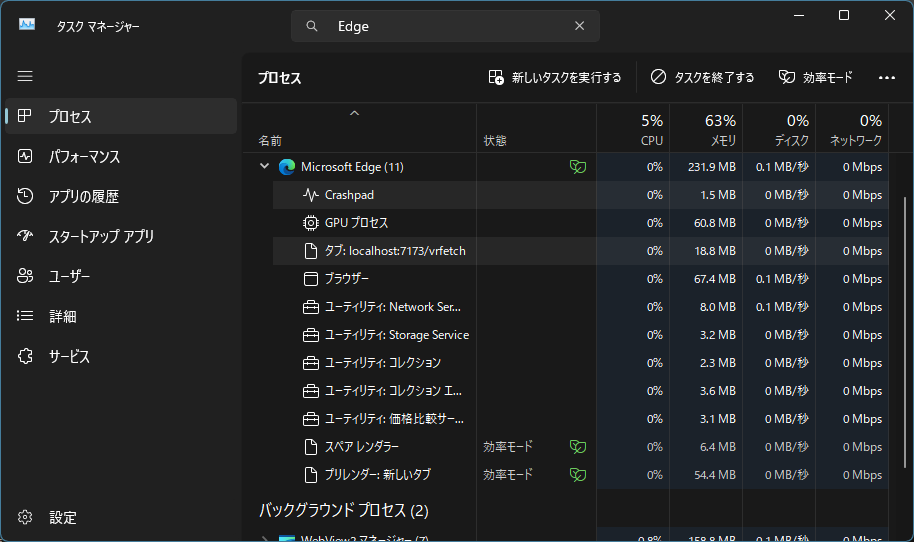Select ユーティリティ: Network Ser... row
This screenshot has height=542, width=914.
click(581, 307)
